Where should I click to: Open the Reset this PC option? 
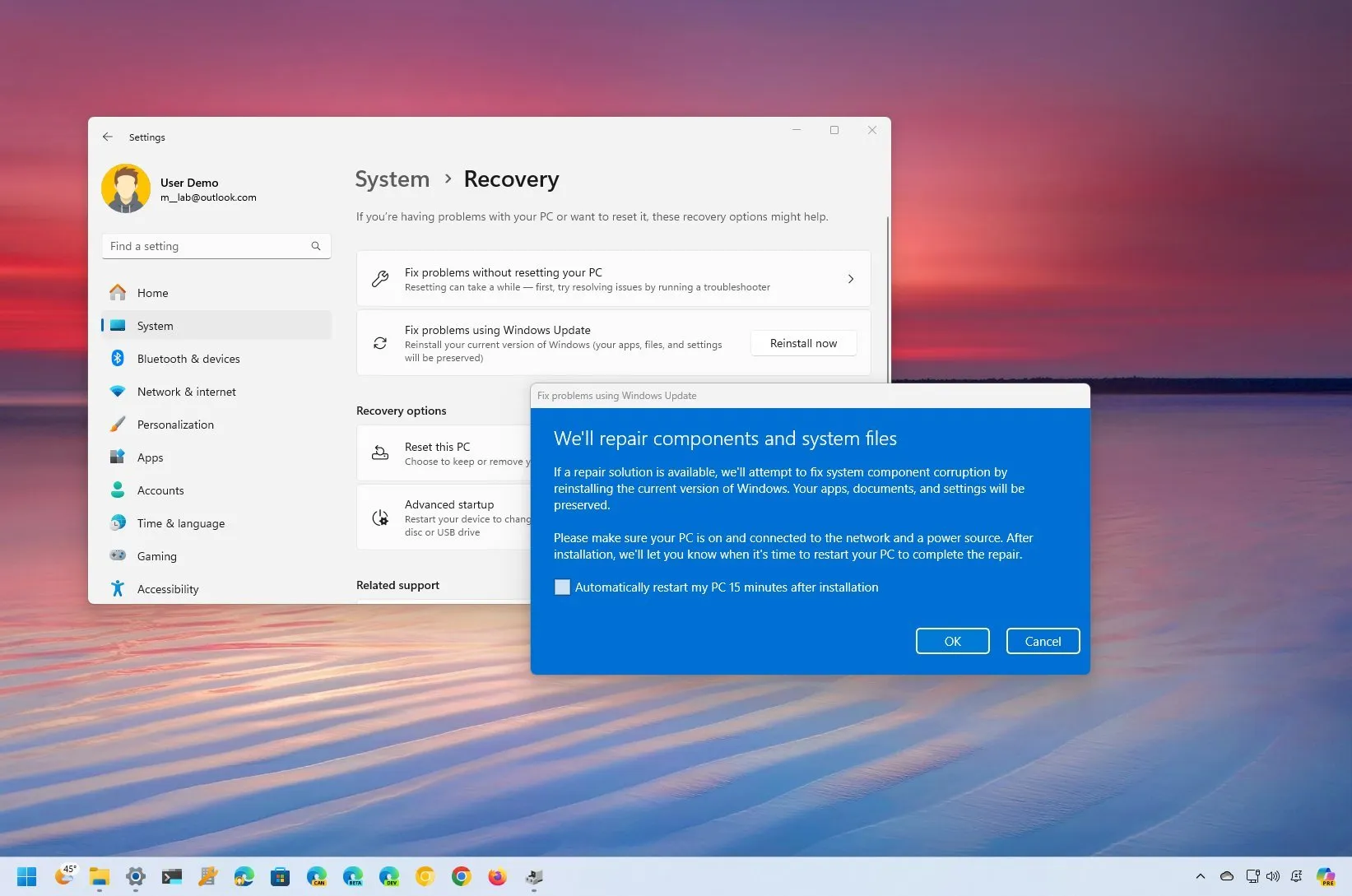444,453
